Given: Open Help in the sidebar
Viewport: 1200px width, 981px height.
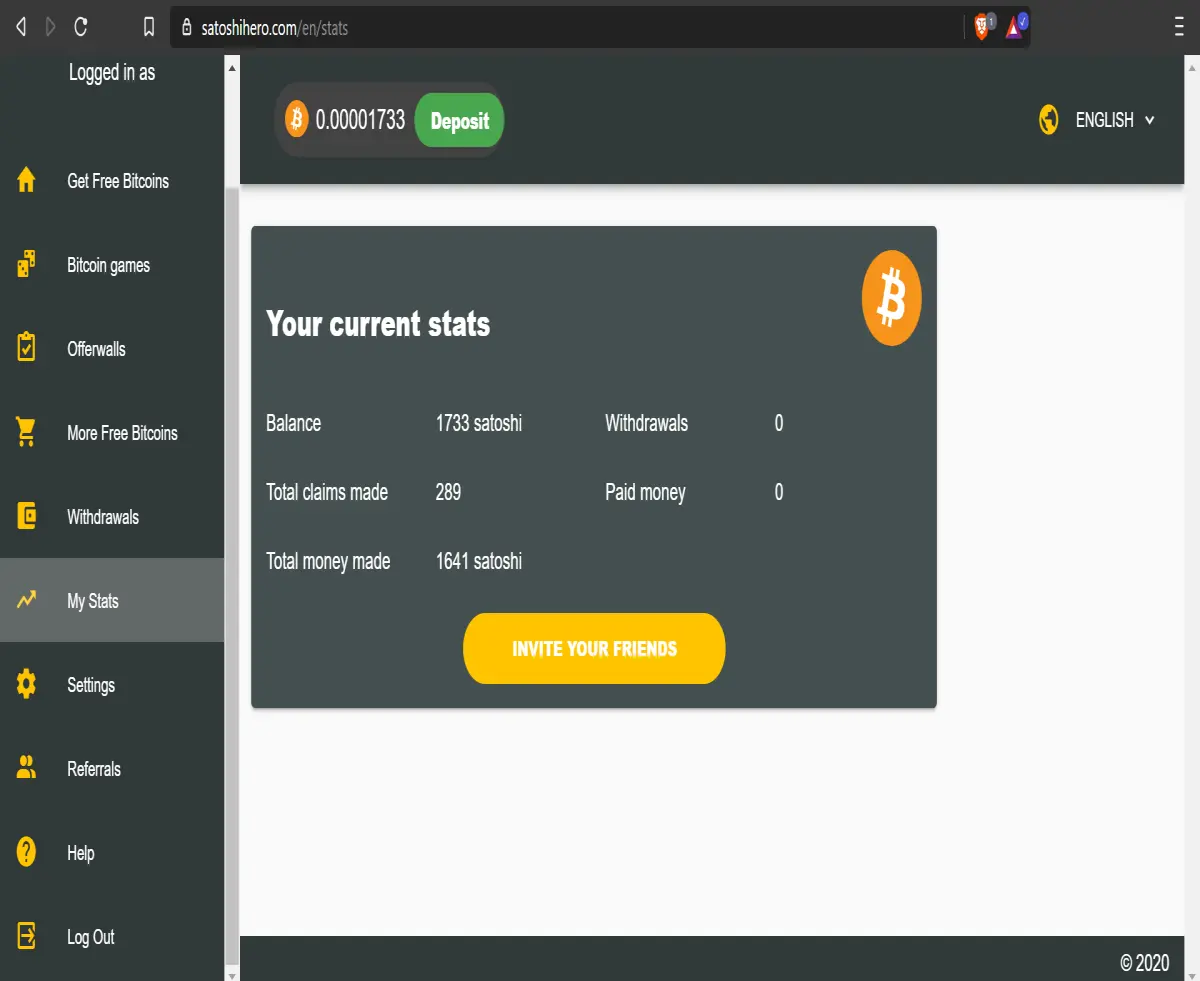Looking at the screenshot, I should (112, 853).
